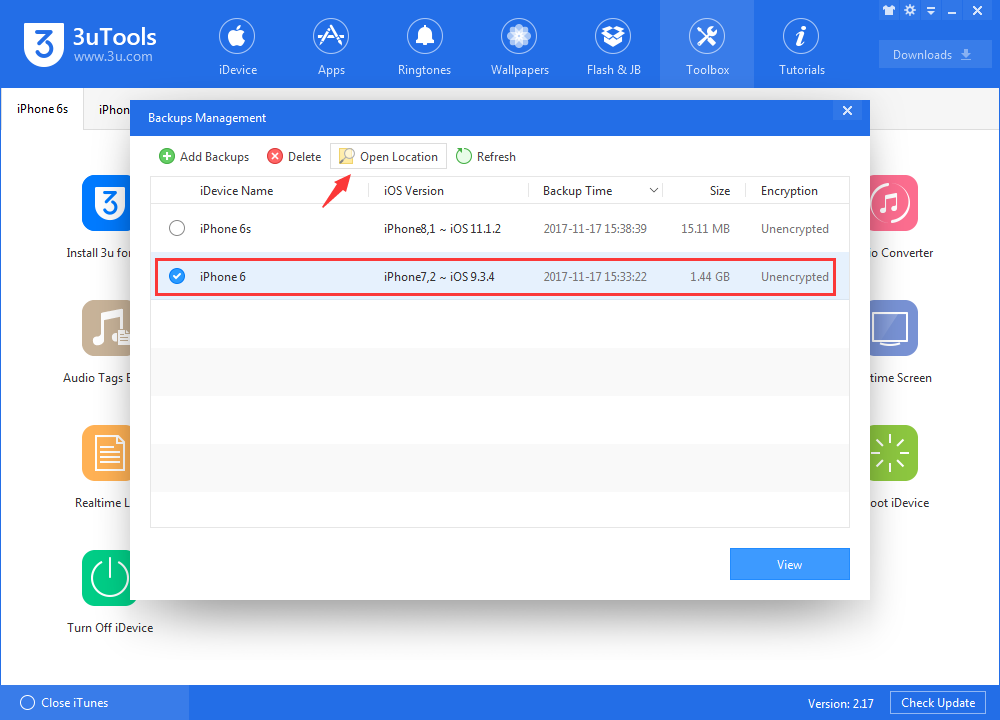The height and width of the screenshot is (720, 1000).
Task: Open settings gear in title bar
Action: click(x=910, y=10)
